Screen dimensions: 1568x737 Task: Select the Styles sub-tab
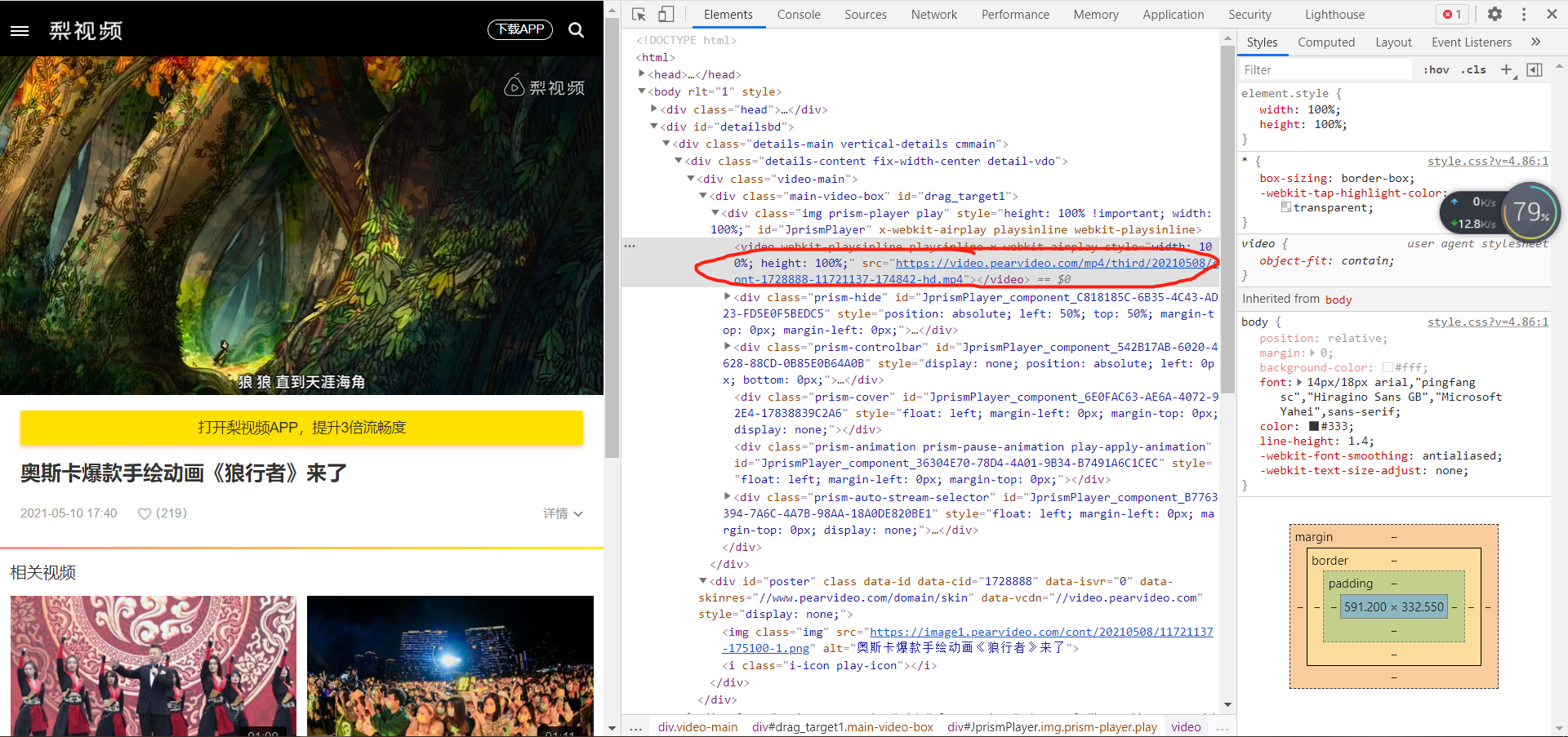tap(1262, 42)
